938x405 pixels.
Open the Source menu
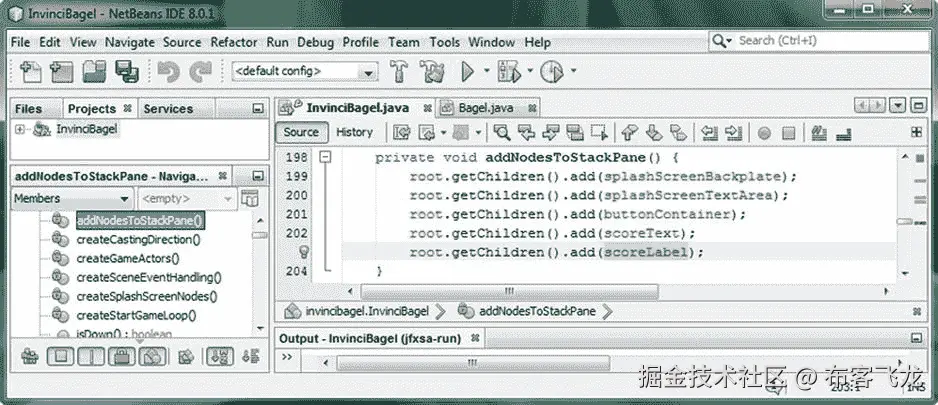[x=182, y=42]
